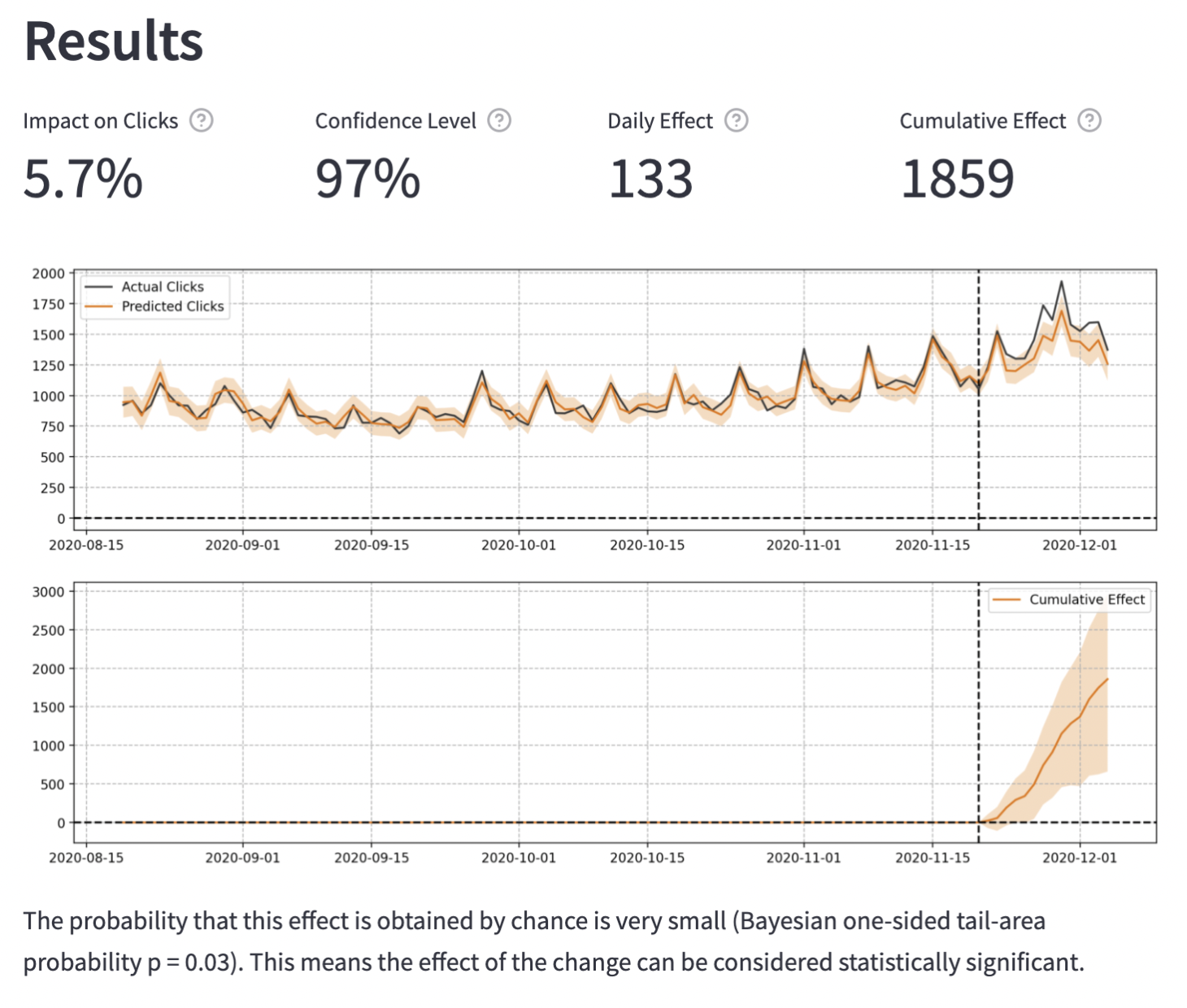
Task: Click the 133 daily effect value
Action: 650,179
